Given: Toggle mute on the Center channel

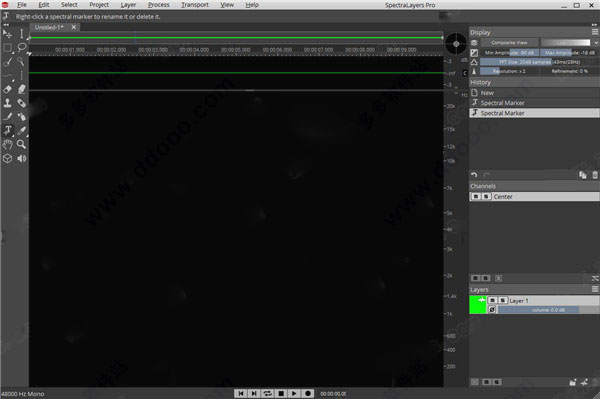Looking at the screenshot, I should coord(476,196).
